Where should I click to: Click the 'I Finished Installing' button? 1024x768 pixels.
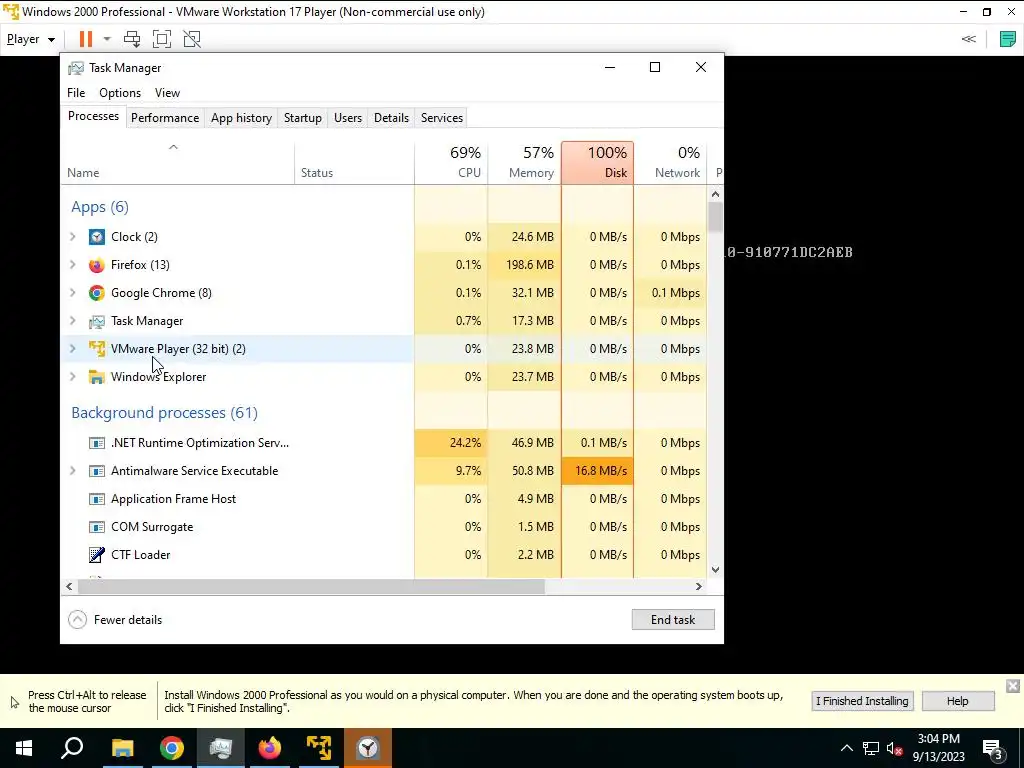coord(862,701)
